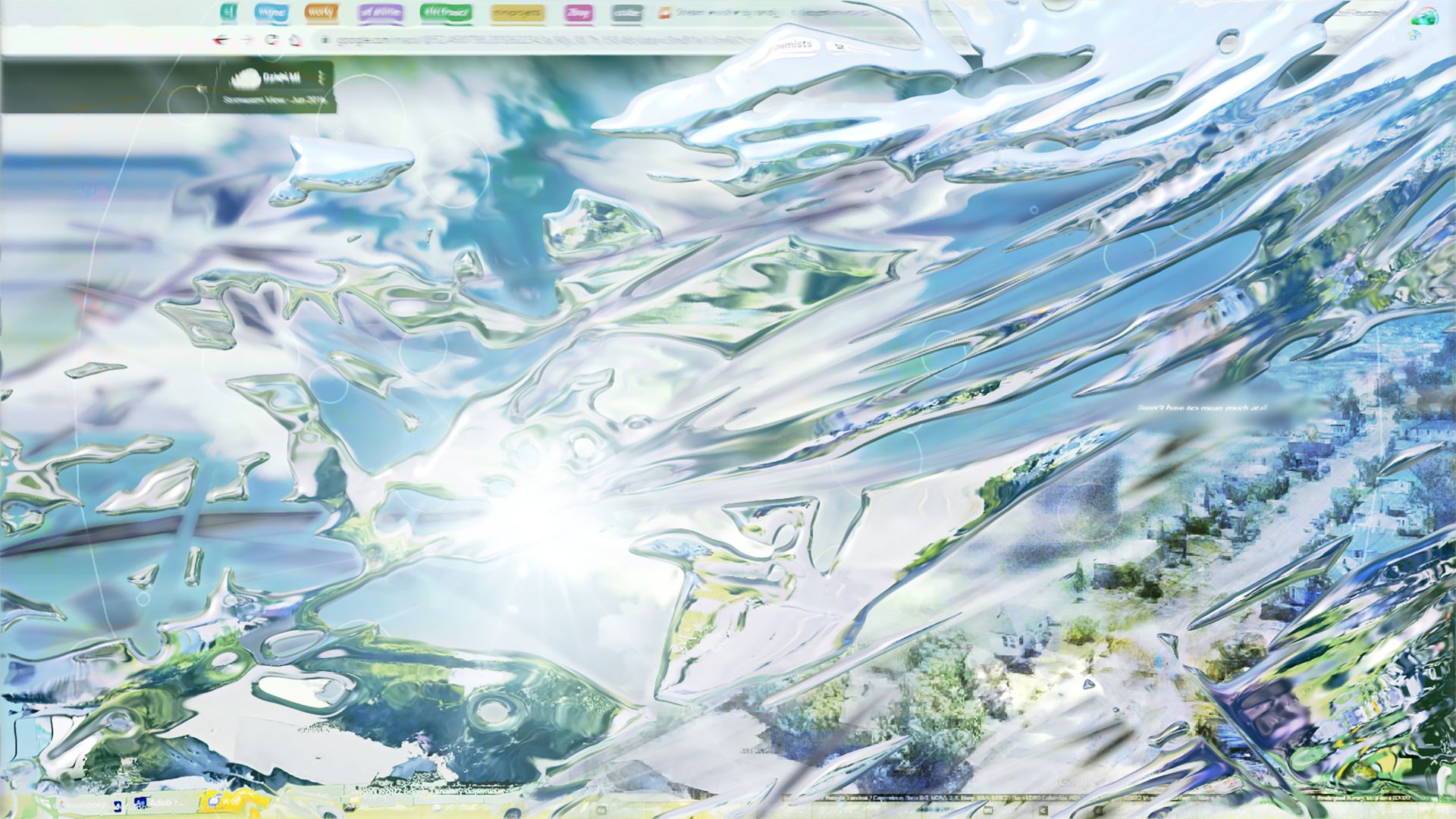1456x819 pixels.
Task: Toggle the gray 'code' tab group chip
Action: click(x=626, y=12)
